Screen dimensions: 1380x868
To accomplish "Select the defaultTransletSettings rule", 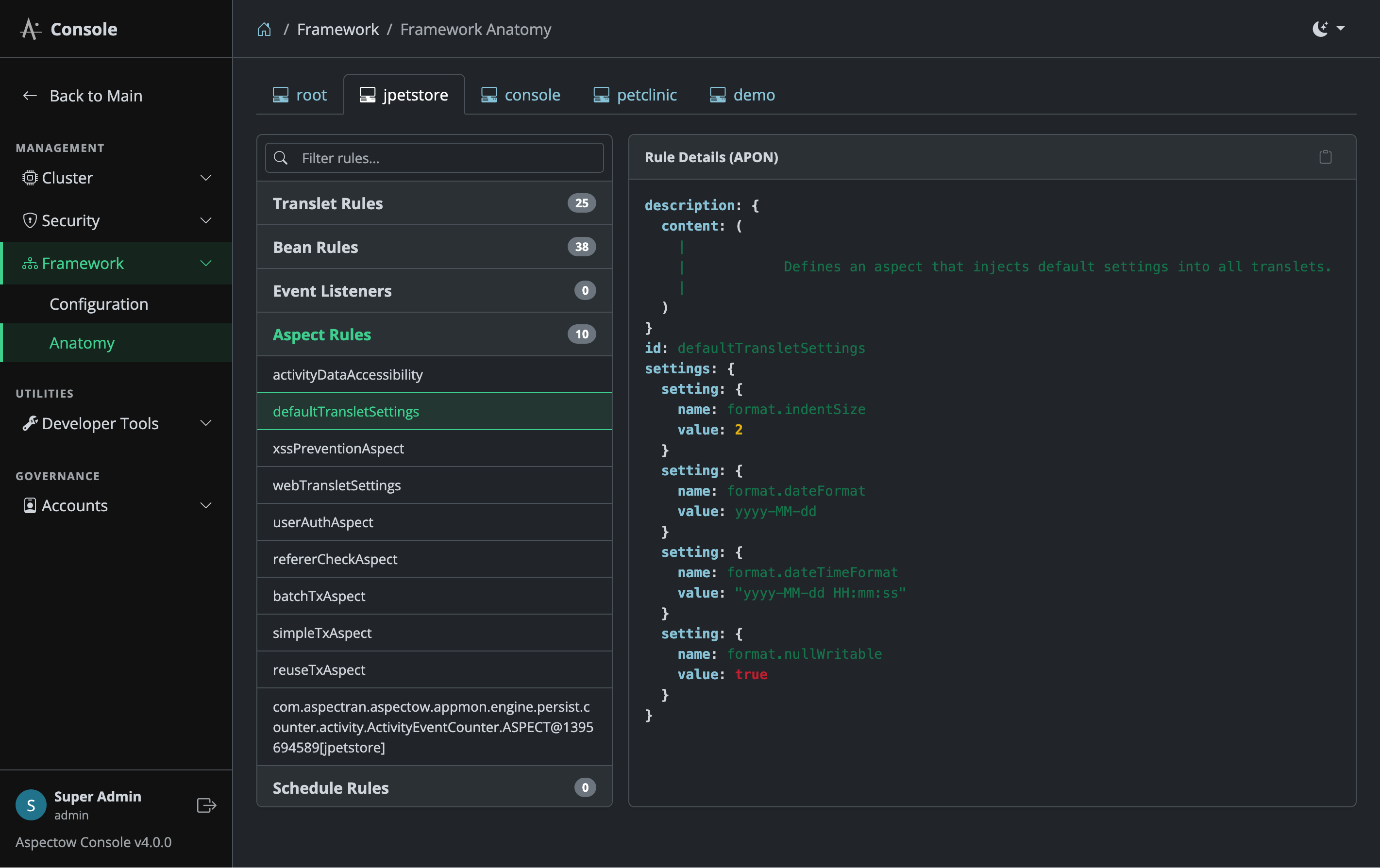I will (435, 411).
